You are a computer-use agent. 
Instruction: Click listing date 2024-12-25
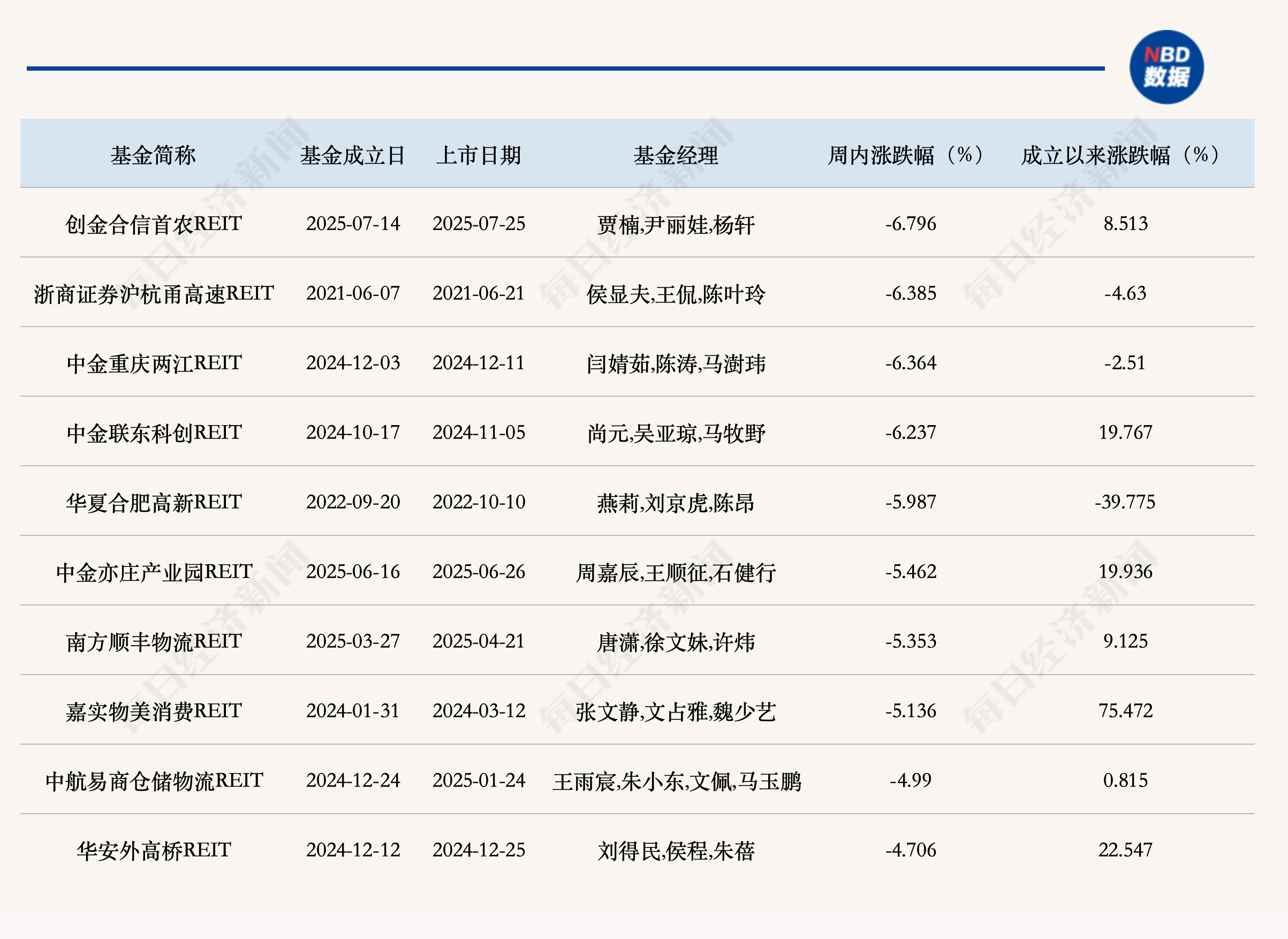pos(479,850)
